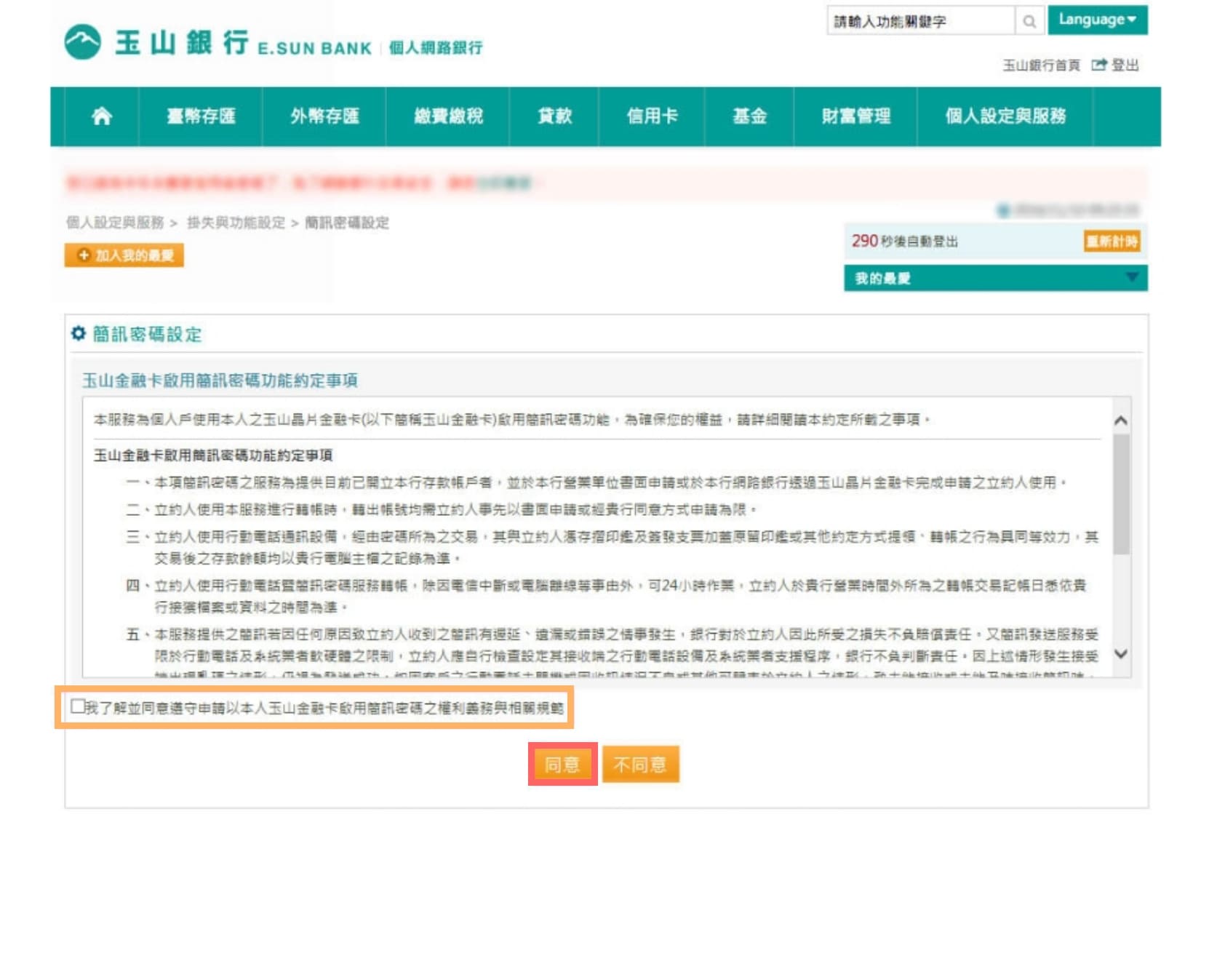Check the 我了解並同意遵守 agreement checkbox
This screenshot has height=980, width=1209.
tap(78, 706)
